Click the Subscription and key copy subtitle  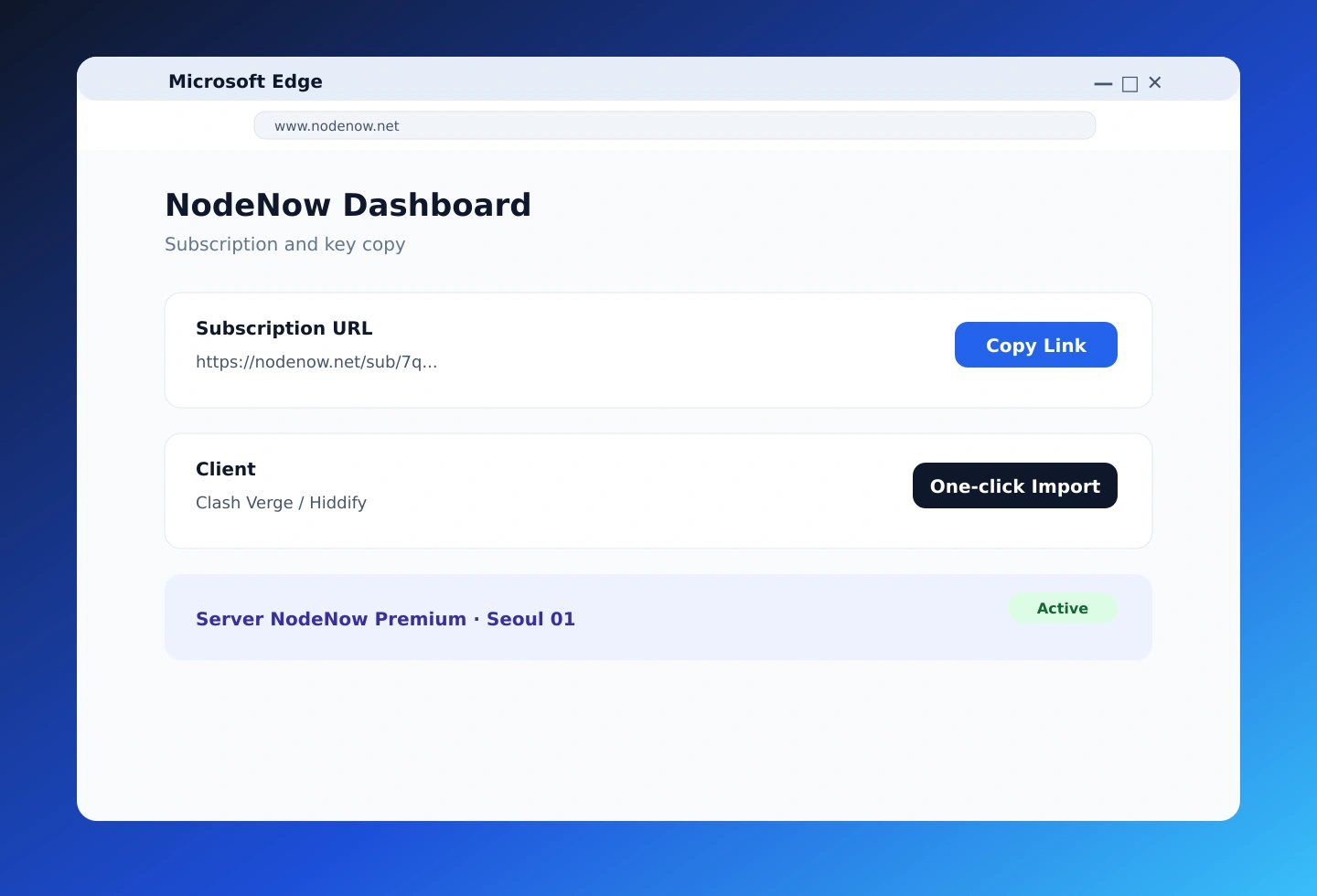[284, 244]
